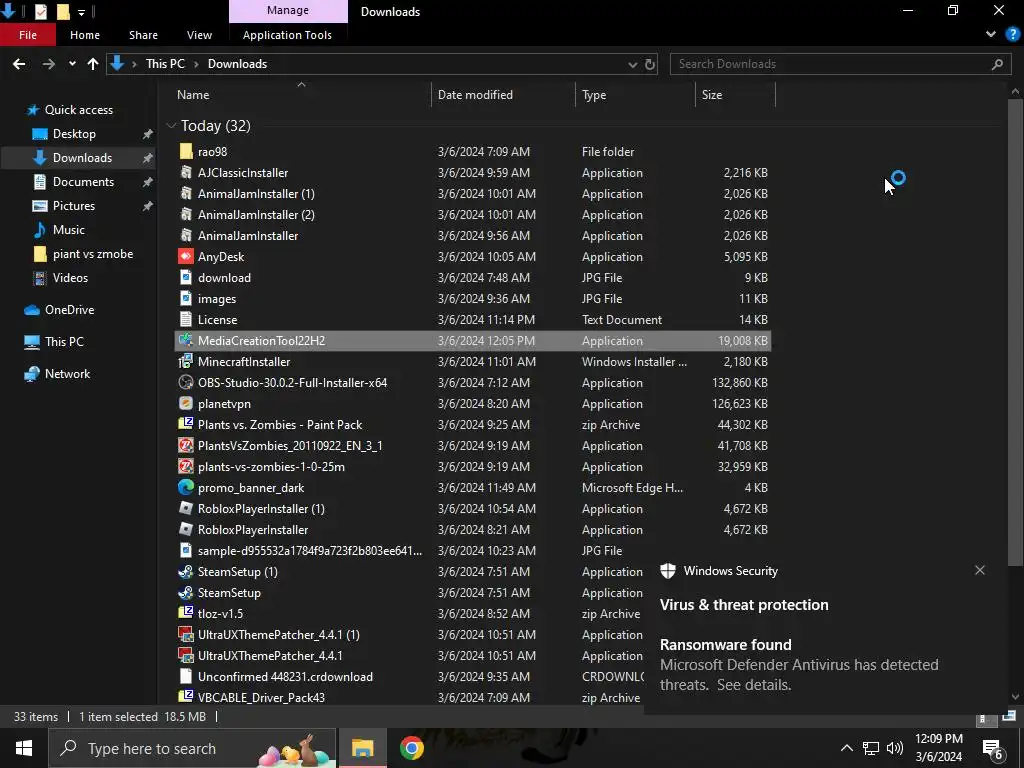Open the taskbar volume control
Screen dimensions: 1024x768
[895, 748]
